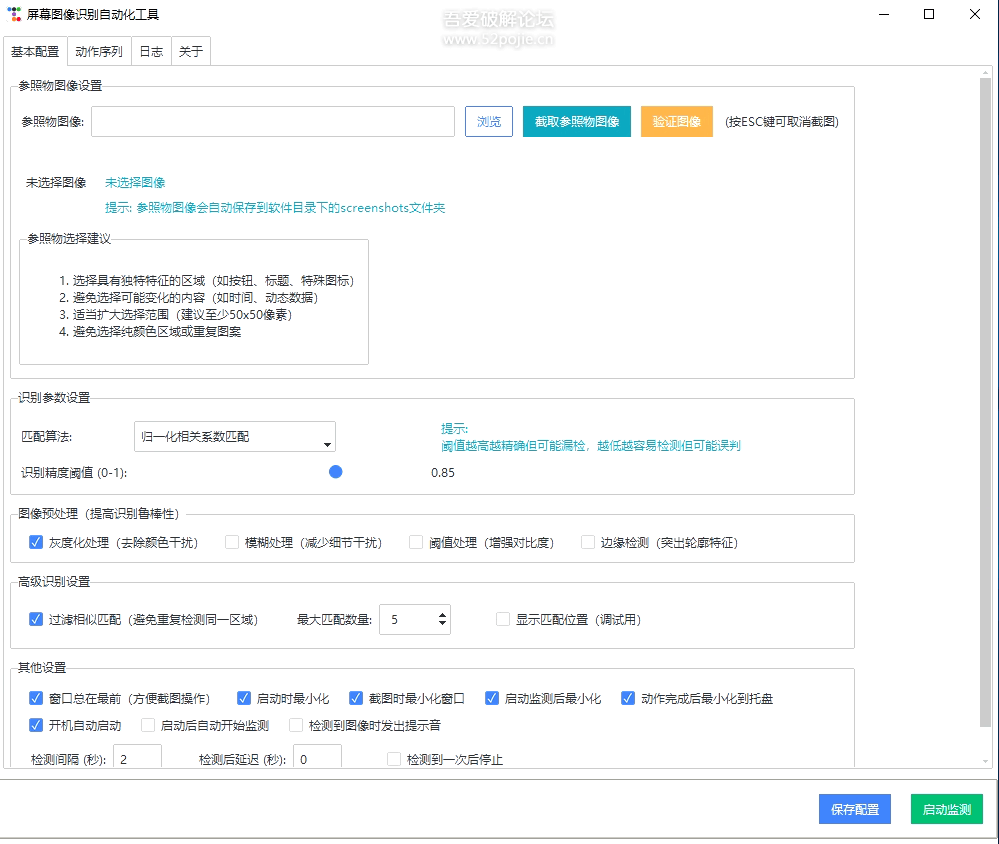Image resolution: width=999 pixels, height=844 pixels.
Task: Enable the 检测到一次后停止 option
Action: pyautogui.click(x=393, y=758)
